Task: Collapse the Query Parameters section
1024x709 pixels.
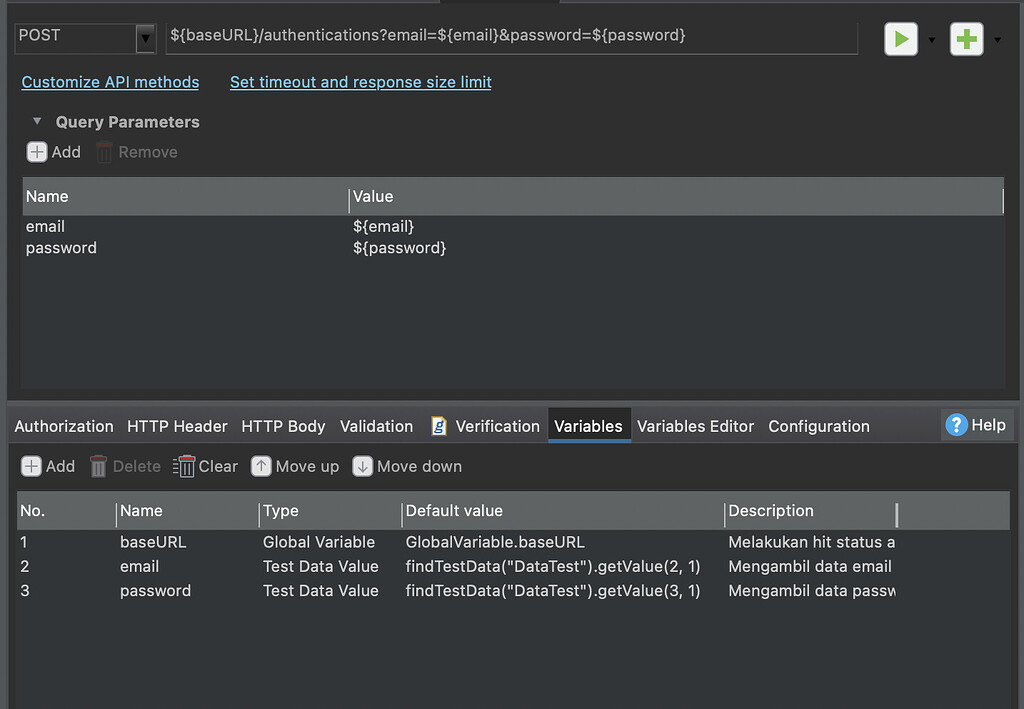Action: [x=37, y=121]
